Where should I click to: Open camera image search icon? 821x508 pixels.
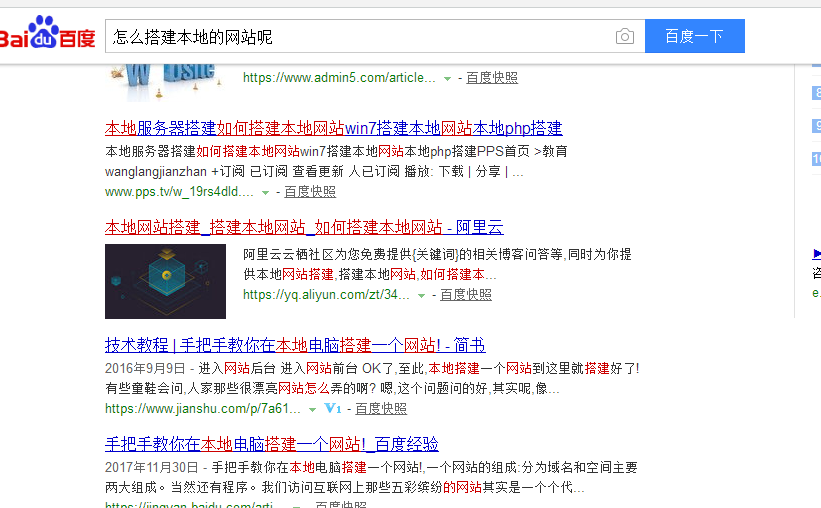625,36
